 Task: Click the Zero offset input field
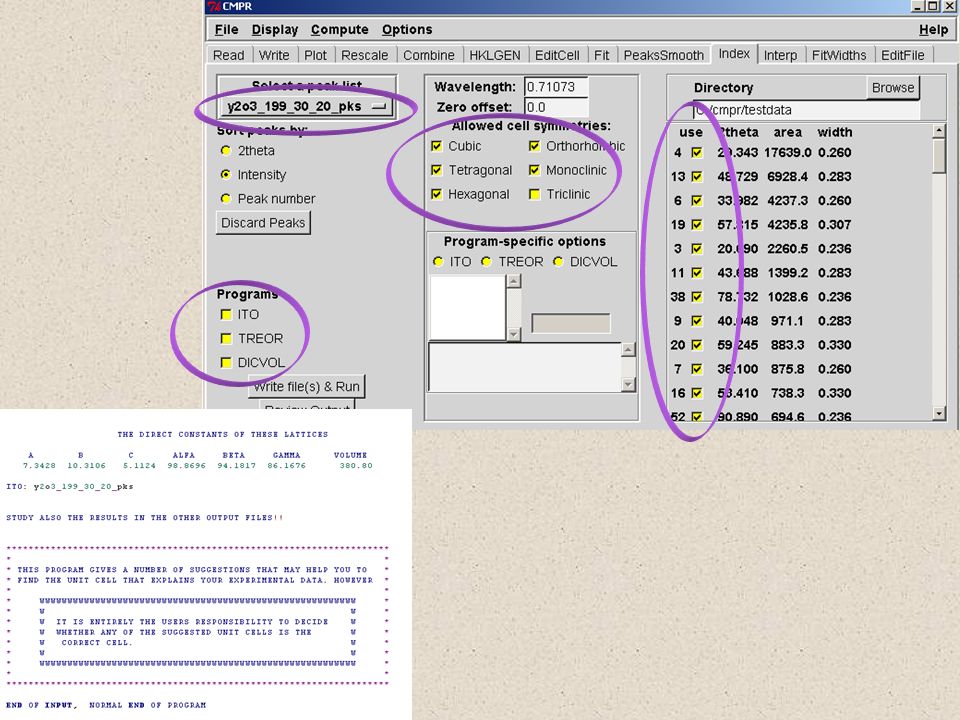click(557, 107)
